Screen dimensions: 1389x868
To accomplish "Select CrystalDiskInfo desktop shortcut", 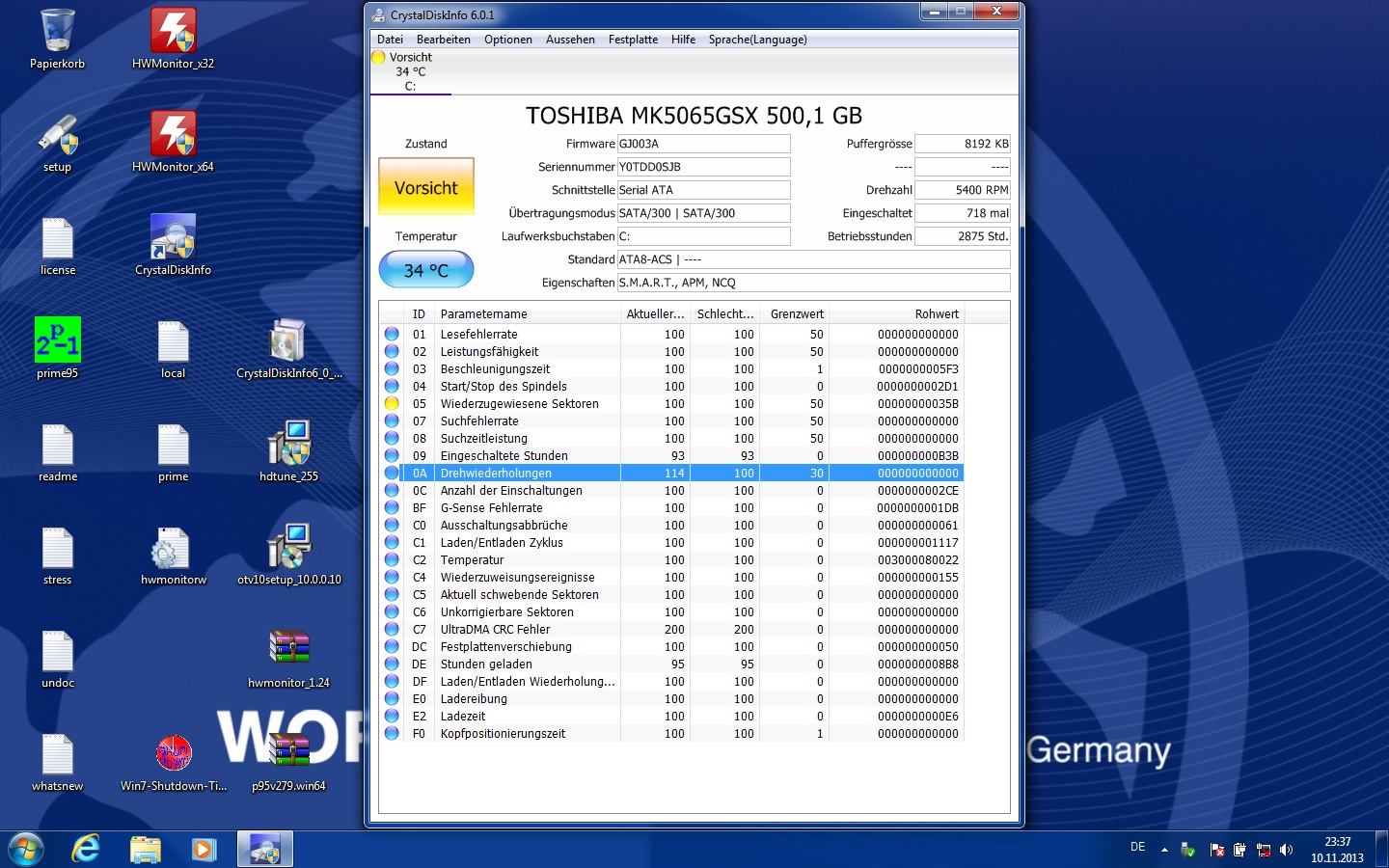I will click(x=174, y=245).
